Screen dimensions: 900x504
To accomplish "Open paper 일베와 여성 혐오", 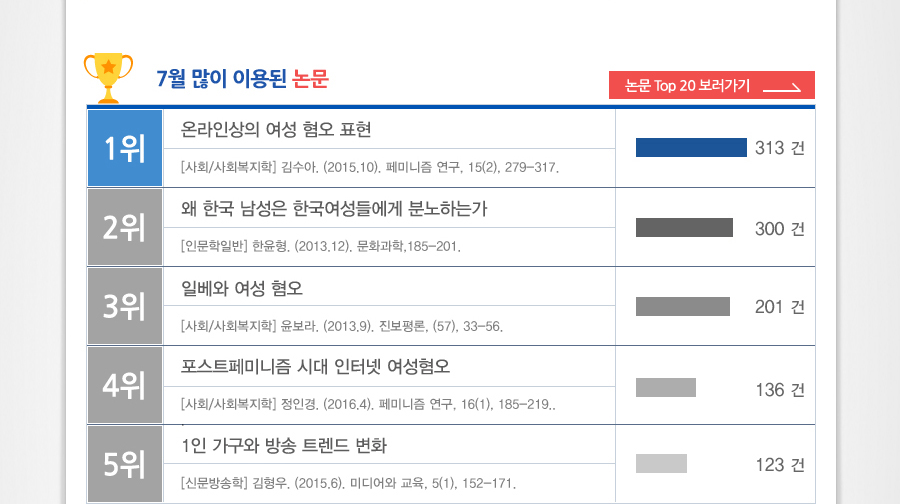I will [x=242, y=288].
